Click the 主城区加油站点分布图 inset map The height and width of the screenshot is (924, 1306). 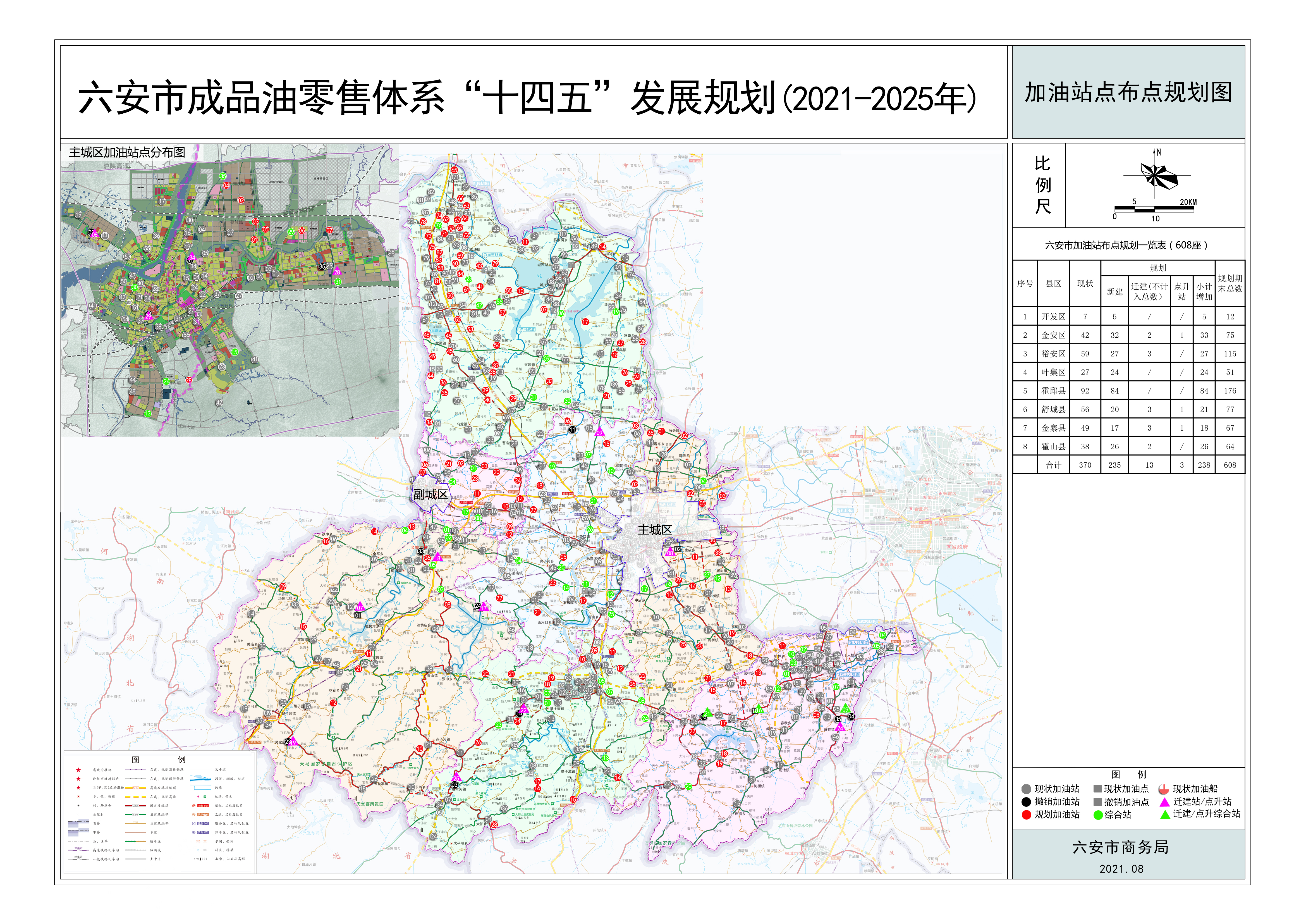coord(230,290)
